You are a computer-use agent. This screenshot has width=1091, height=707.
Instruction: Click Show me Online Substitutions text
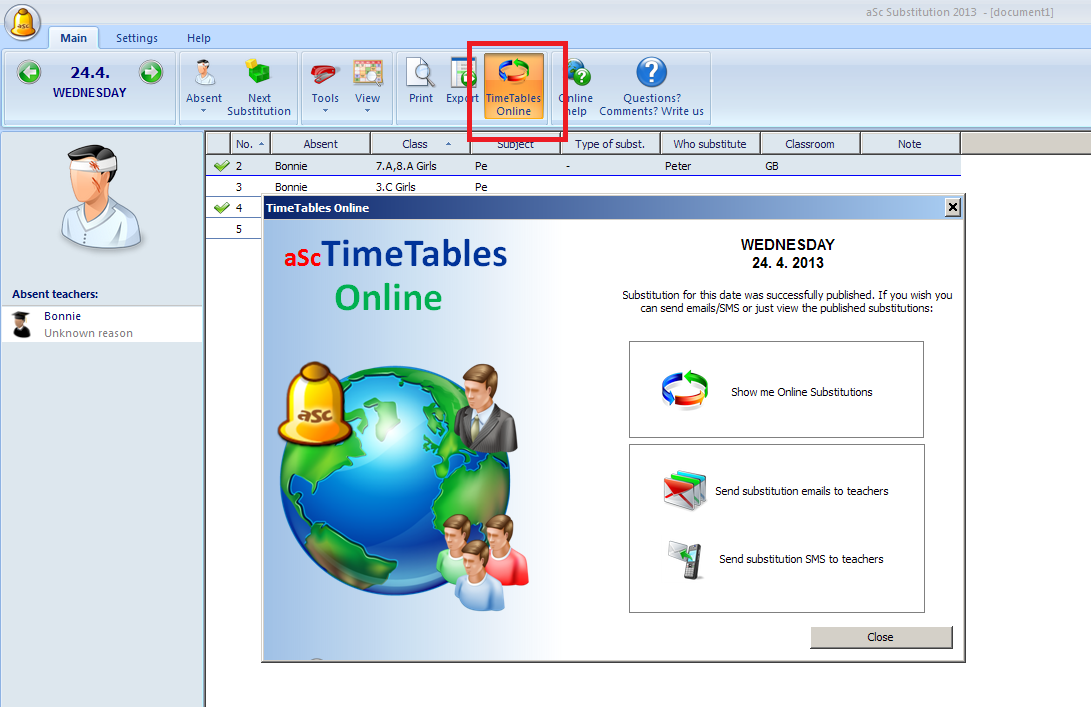802,392
